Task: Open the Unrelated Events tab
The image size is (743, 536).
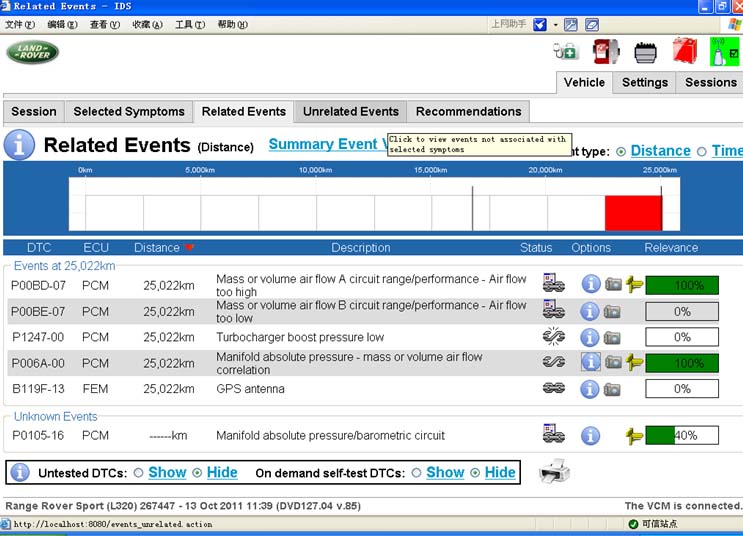Action: coord(351,112)
